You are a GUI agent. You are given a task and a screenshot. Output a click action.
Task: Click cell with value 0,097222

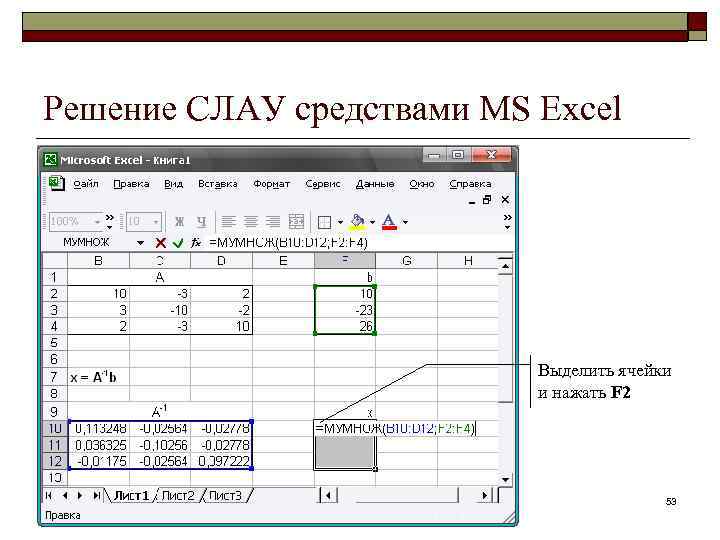pos(222,461)
